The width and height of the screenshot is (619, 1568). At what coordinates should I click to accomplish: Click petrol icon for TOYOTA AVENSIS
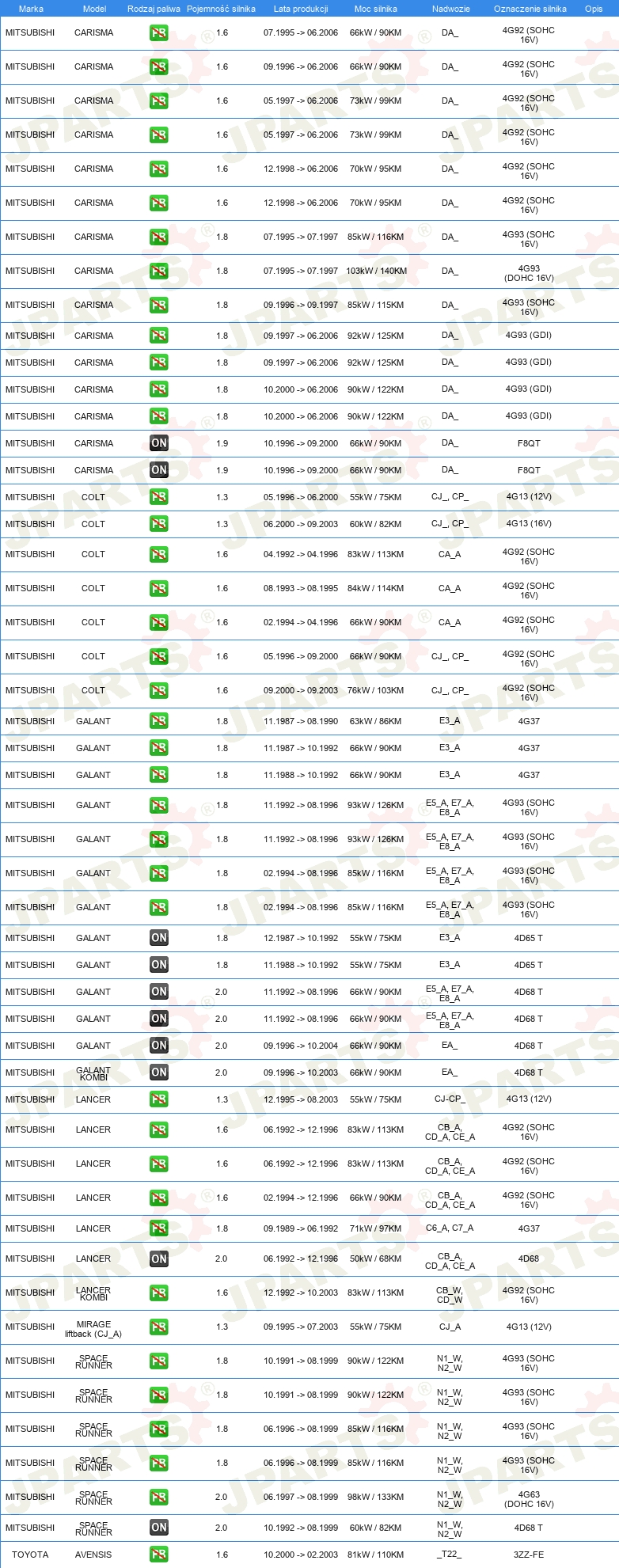pyautogui.click(x=158, y=1555)
